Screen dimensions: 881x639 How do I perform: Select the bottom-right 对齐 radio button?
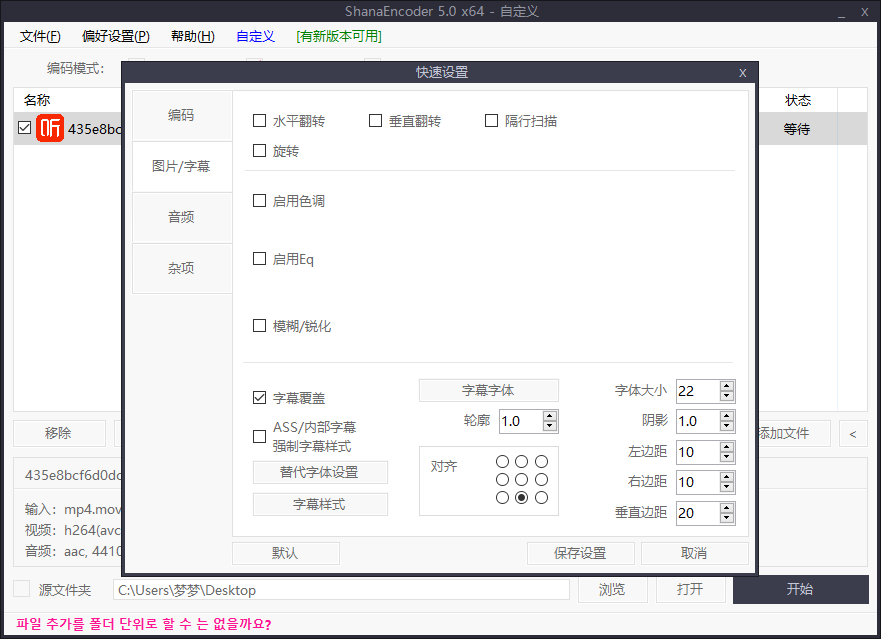tap(541, 497)
